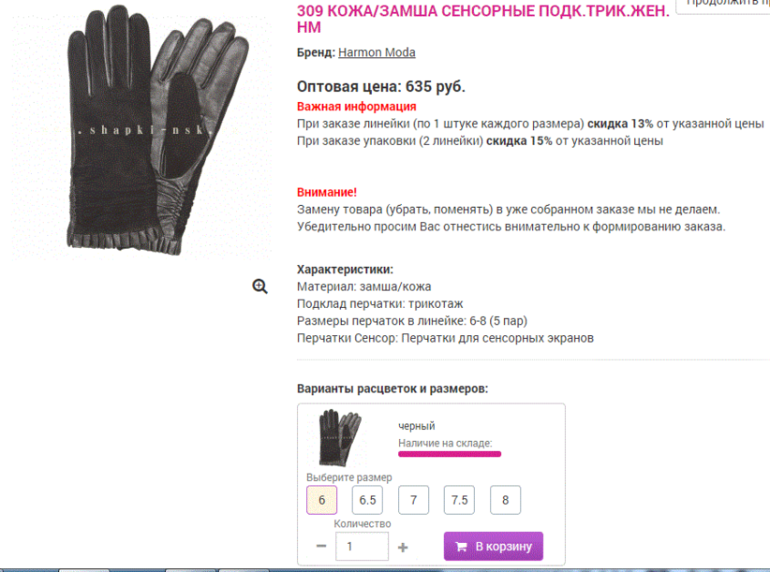Image resolution: width=770 pixels, height=572 pixels.
Task: Click the Оптовая цена price text
Action: [381, 86]
